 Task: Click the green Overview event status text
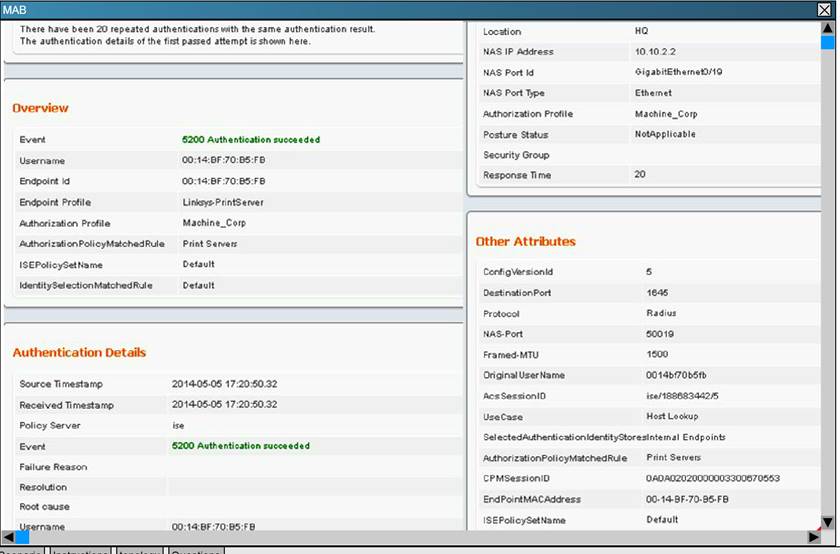[250, 140]
